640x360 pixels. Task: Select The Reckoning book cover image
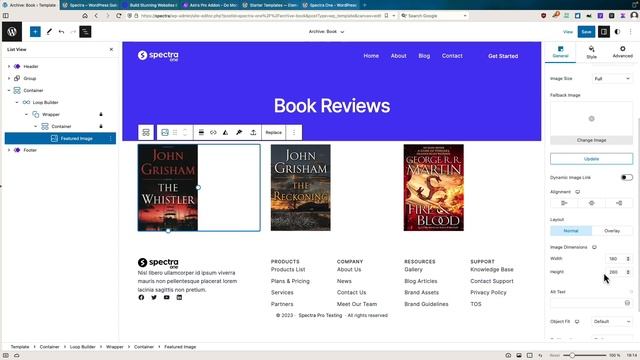point(301,187)
